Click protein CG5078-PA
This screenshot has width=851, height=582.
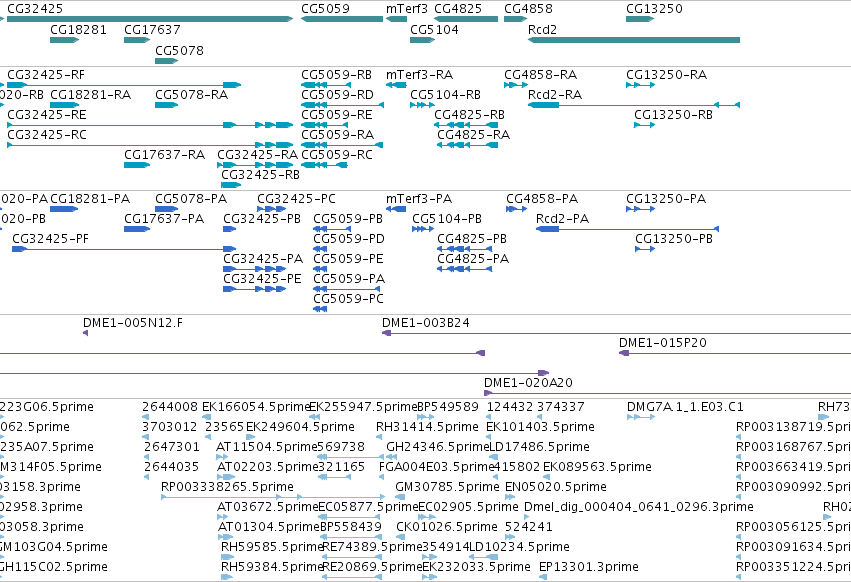click(167, 209)
